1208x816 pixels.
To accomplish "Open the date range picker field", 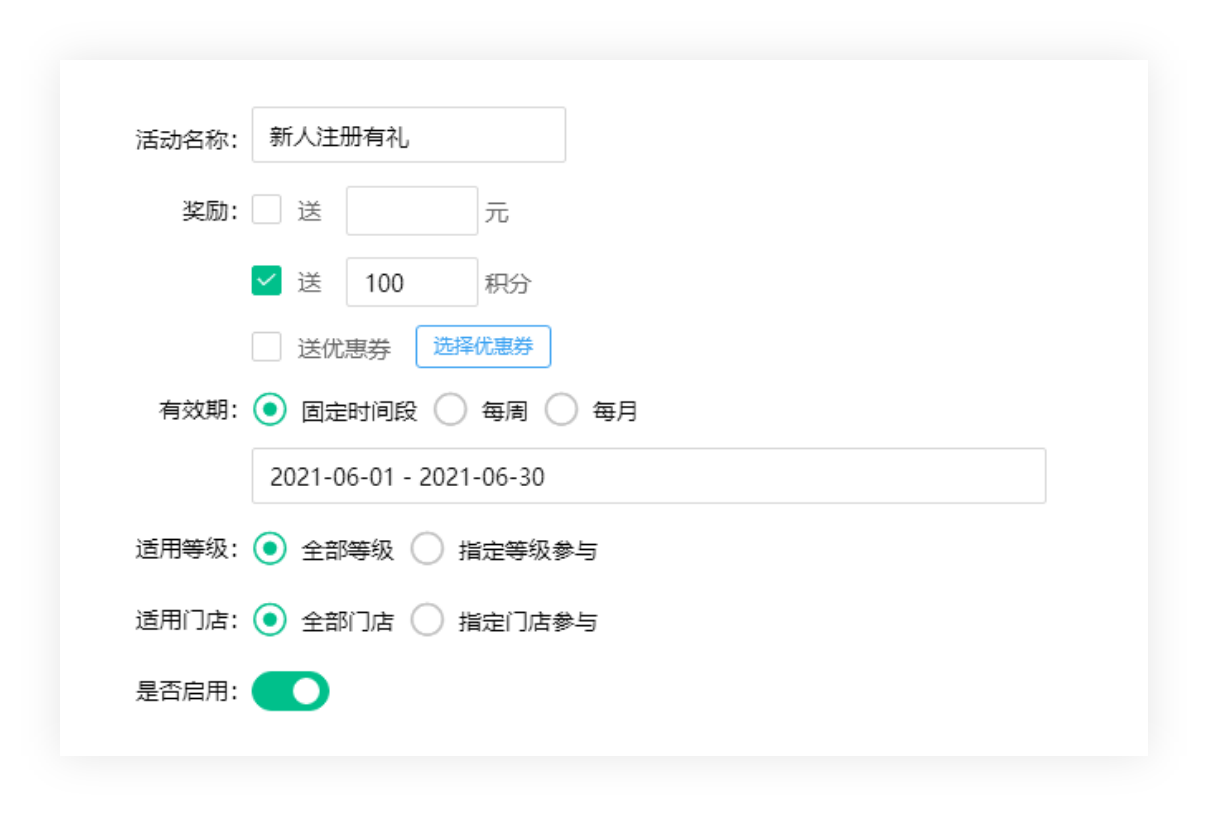I will pyautogui.click(x=648, y=477).
